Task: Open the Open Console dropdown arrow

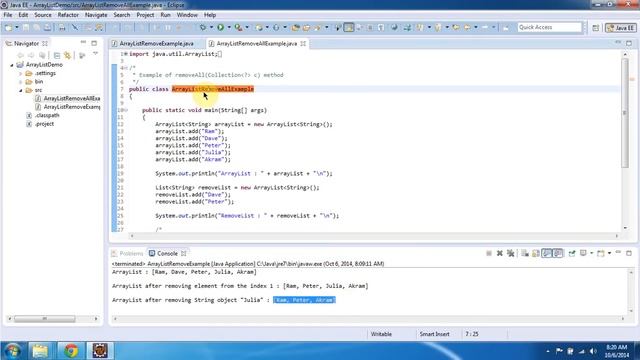Action: pos(609,253)
